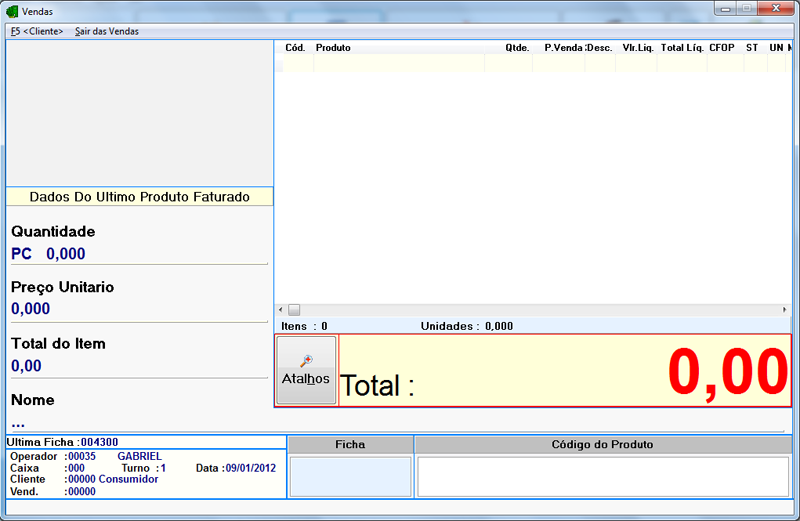This screenshot has width=800, height=521.
Task: Select the P.Venda column header
Action: click(x=563, y=47)
